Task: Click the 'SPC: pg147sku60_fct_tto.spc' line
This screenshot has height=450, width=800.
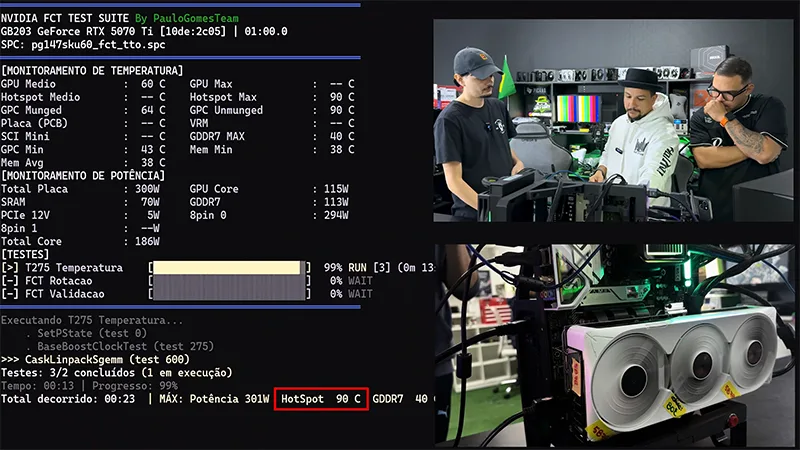Action: (83, 45)
